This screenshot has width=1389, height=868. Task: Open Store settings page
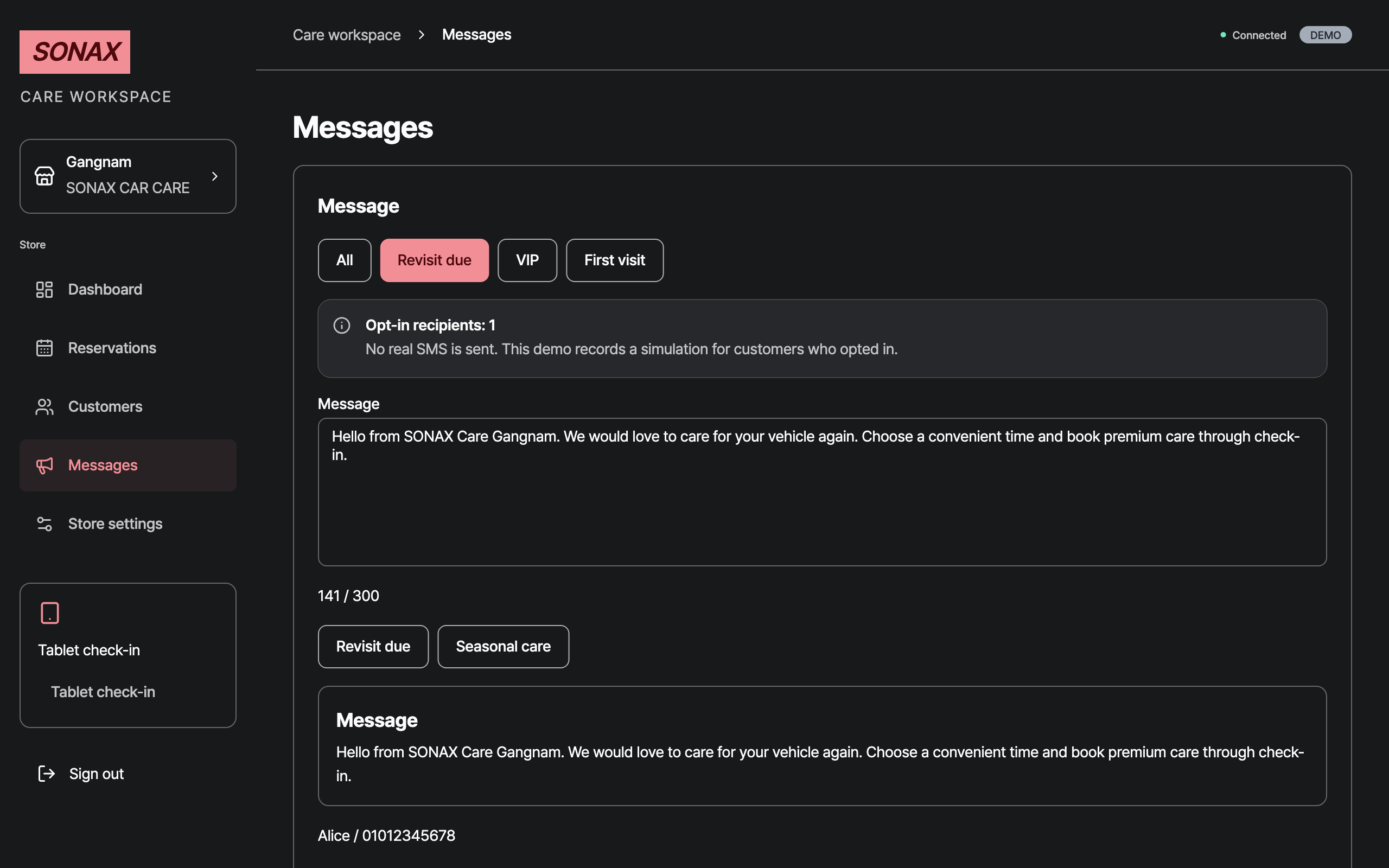click(128, 524)
